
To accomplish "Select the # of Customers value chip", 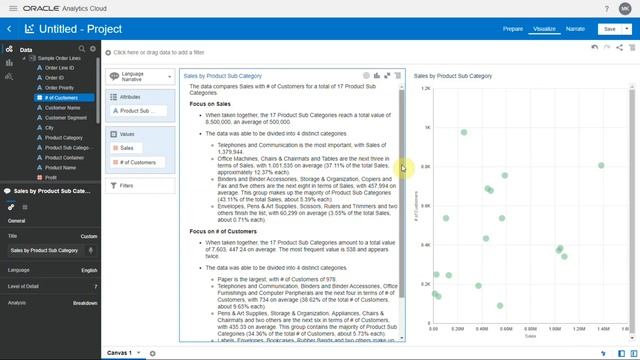I will 138,162.
